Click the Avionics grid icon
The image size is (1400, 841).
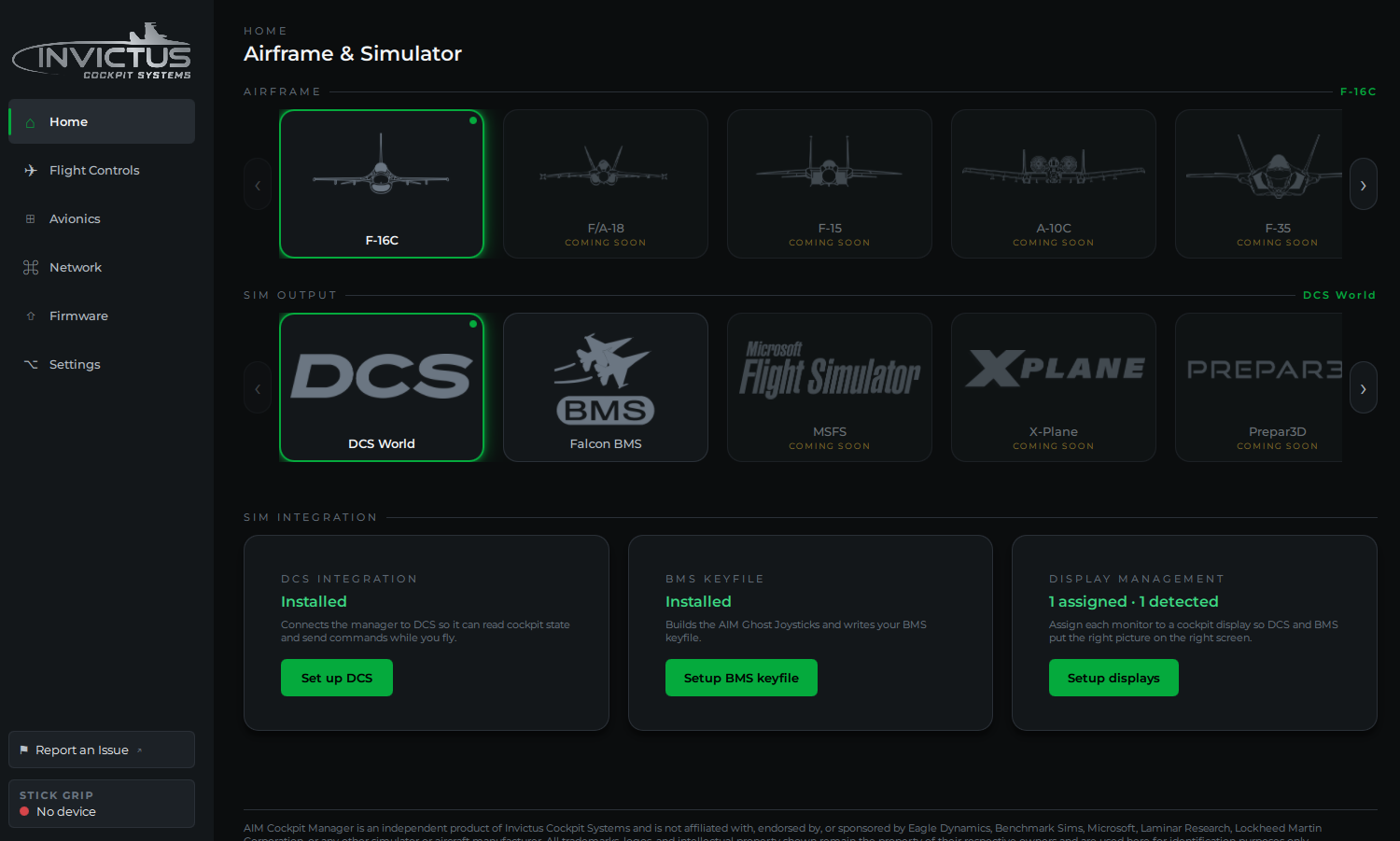coord(30,219)
